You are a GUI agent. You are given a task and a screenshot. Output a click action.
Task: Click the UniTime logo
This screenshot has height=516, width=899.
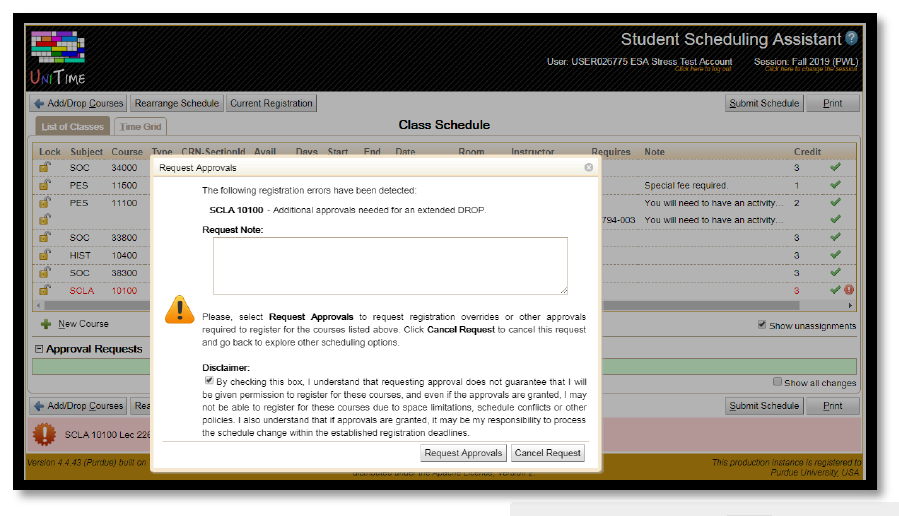tap(59, 59)
